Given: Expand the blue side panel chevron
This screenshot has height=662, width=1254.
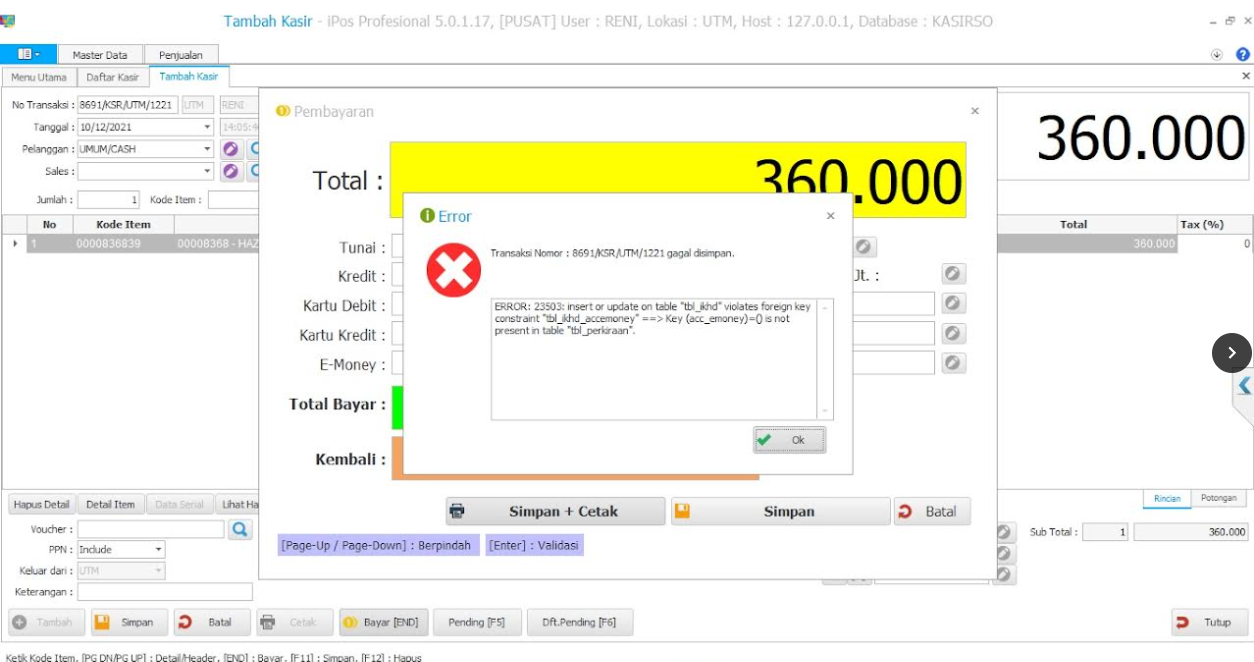Looking at the screenshot, I should click(x=1244, y=385).
